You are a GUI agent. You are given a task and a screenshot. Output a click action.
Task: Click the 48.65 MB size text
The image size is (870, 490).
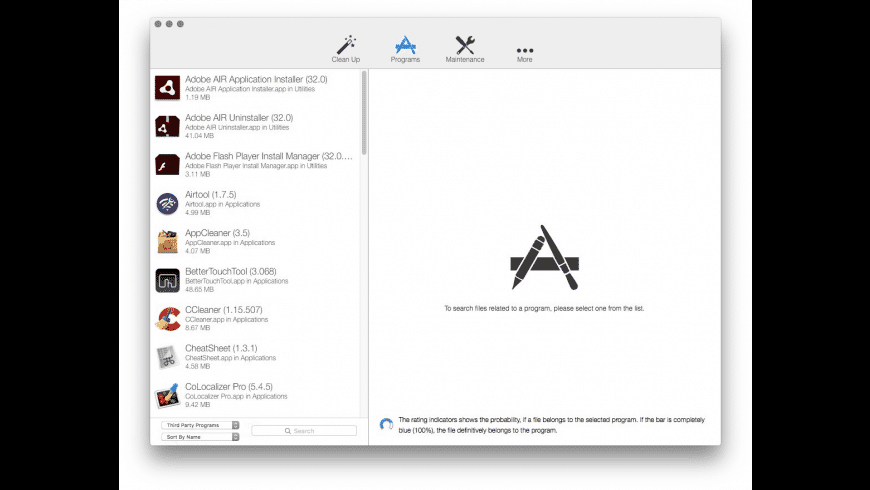(x=199, y=289)
